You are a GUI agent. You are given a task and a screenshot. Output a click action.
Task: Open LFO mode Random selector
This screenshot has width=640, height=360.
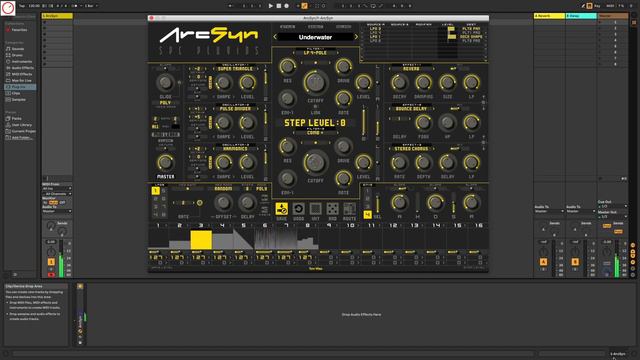pyautogui.click(x=223, y=189)
